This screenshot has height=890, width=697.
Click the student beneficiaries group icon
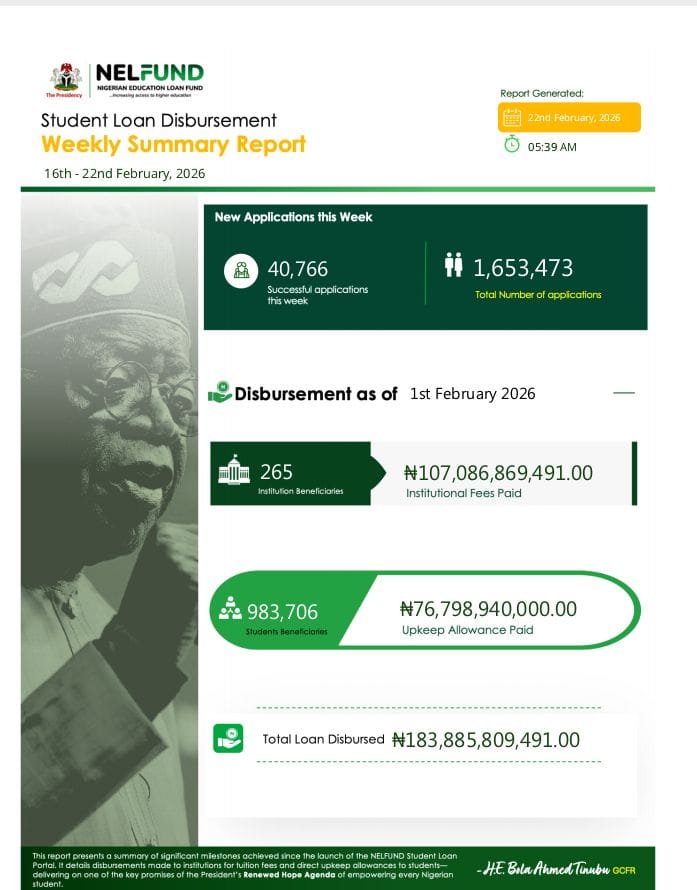click(x=231, y=608)
